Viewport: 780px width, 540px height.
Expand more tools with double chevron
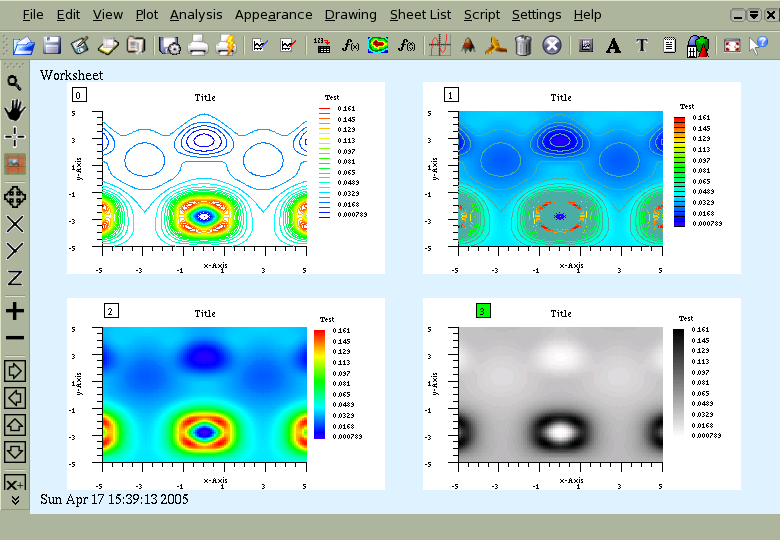(15, 500)
